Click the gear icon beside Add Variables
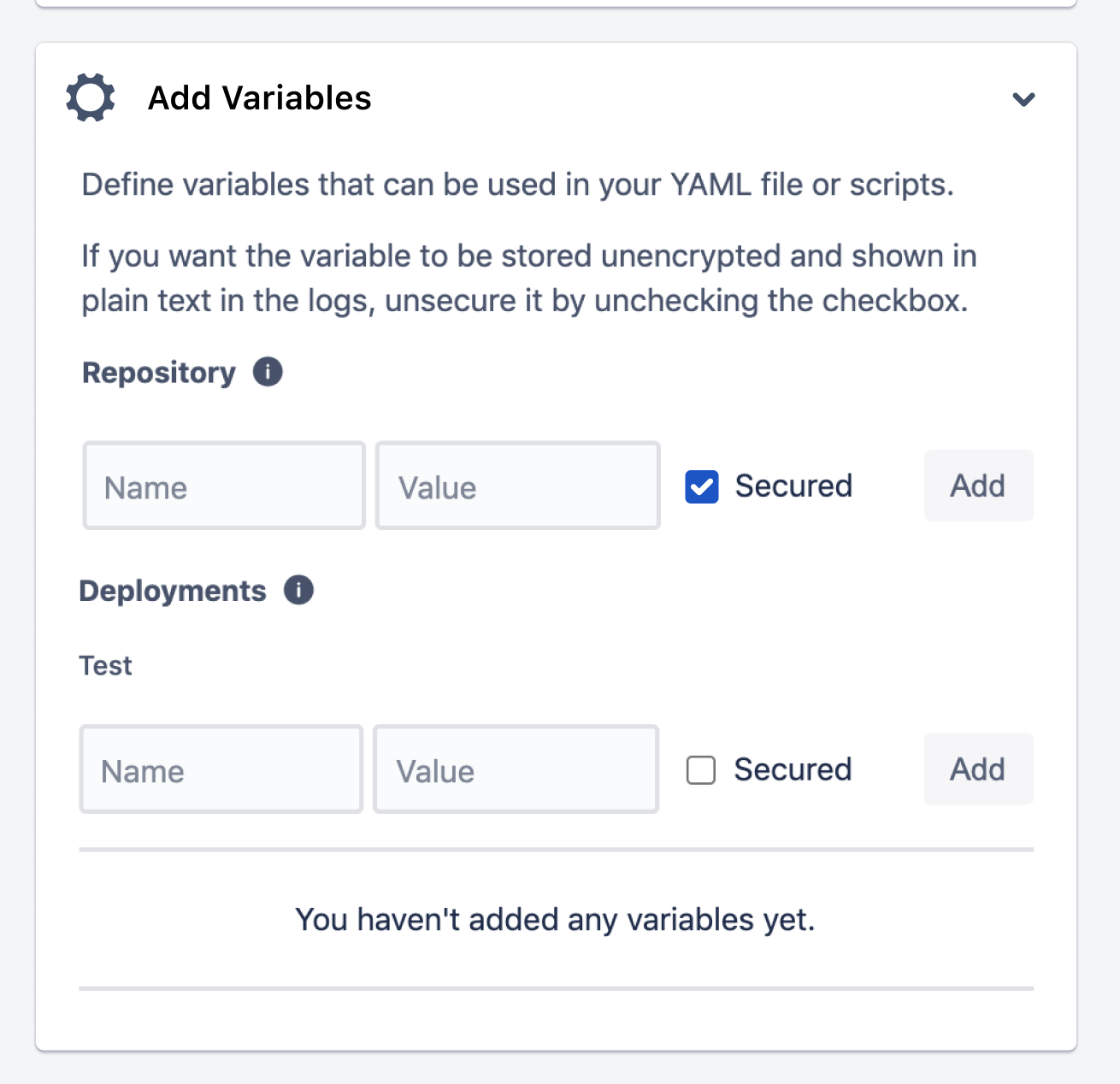 pos(91,98)
